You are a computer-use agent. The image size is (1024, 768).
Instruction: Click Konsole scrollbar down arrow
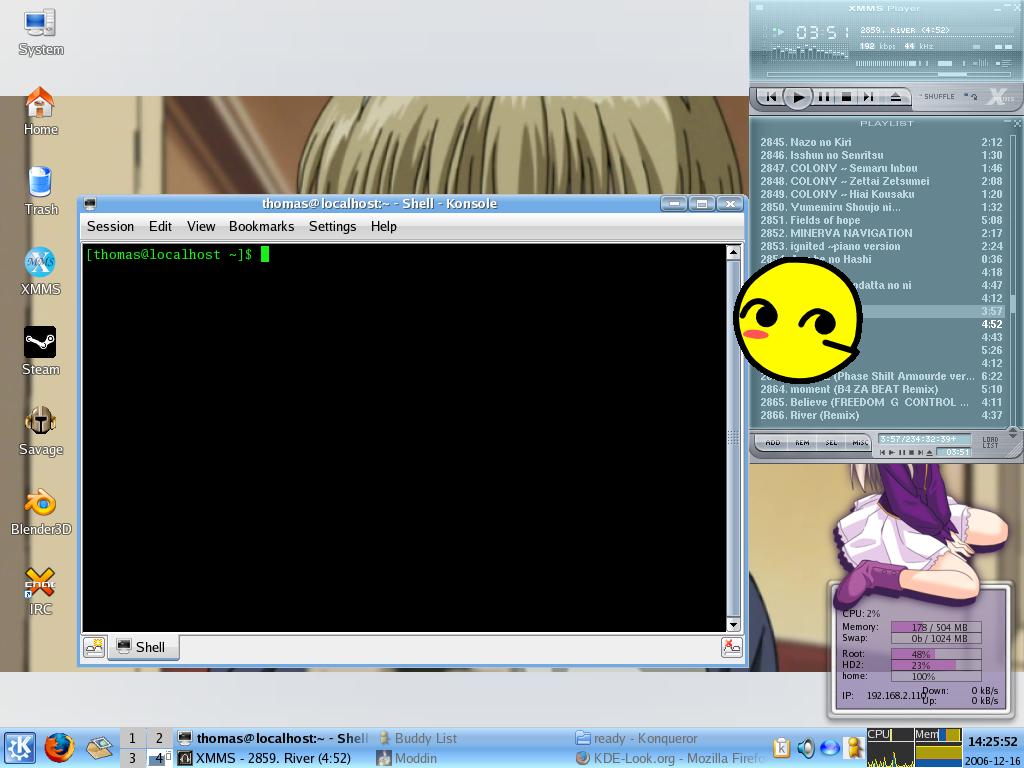coord(733,625)
